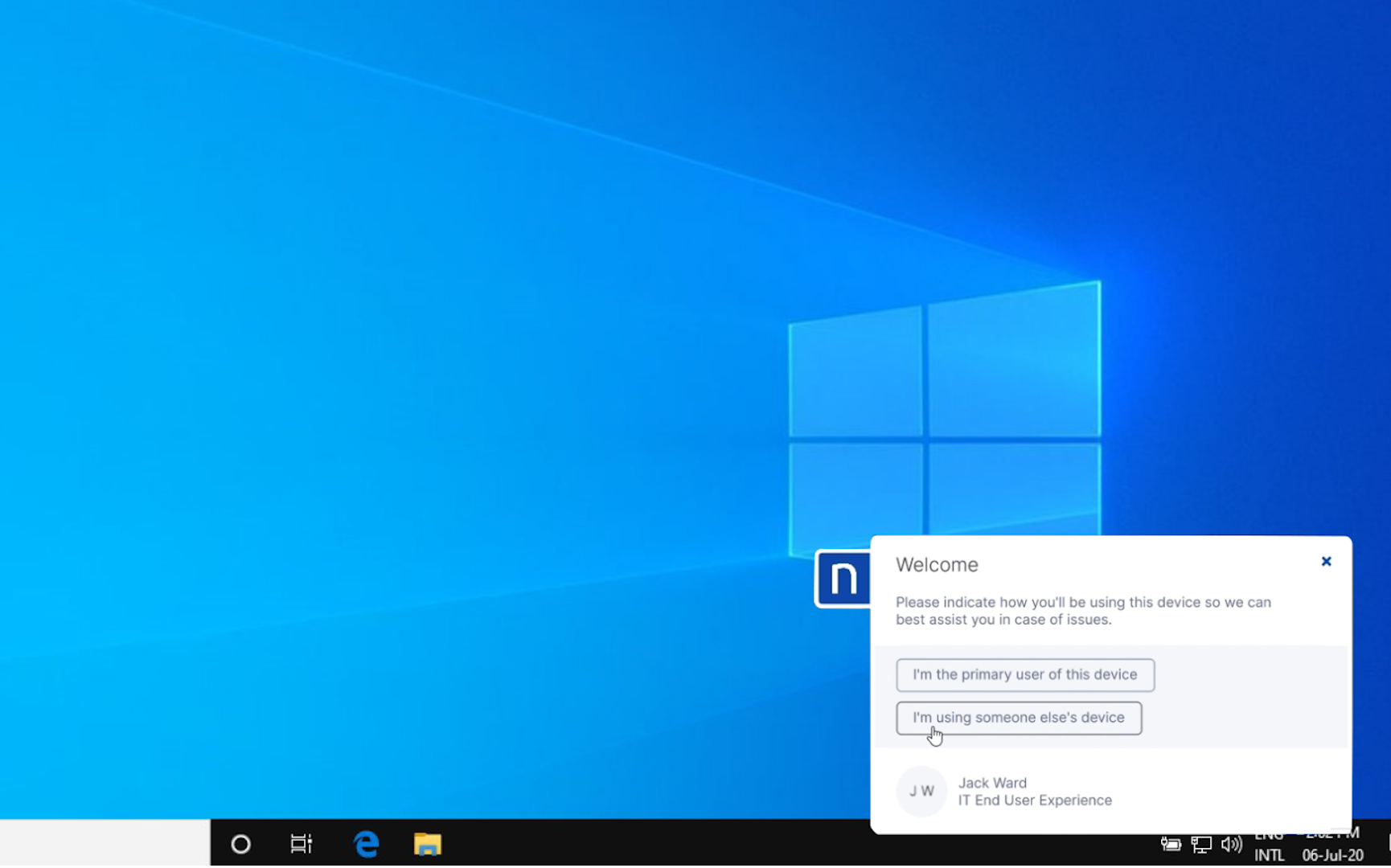Click the "IT End User Experience" label
This screenshot has height=868, width=1391.
click(1035, 800)
